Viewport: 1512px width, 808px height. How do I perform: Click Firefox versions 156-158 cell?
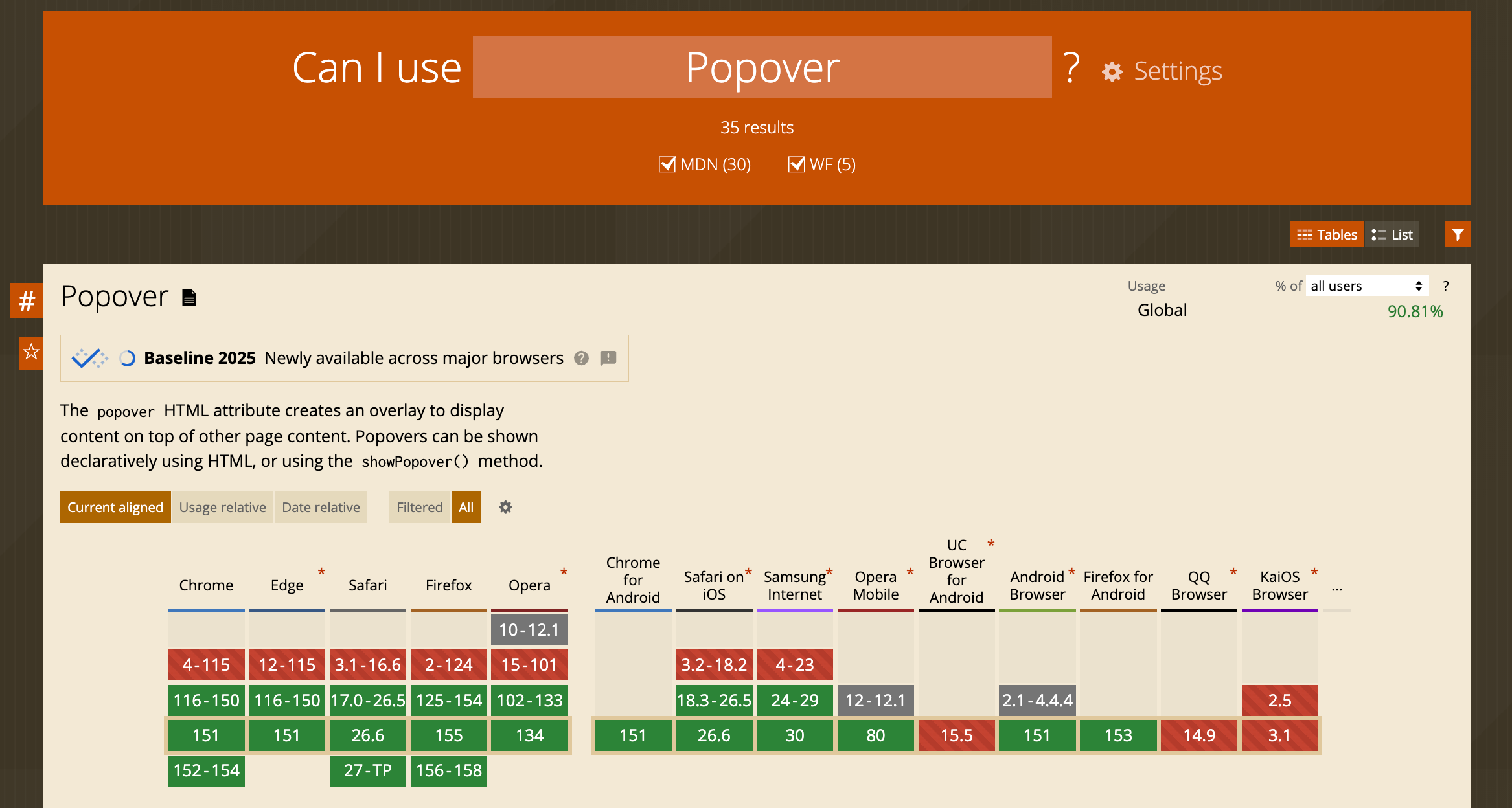(449, 770)
